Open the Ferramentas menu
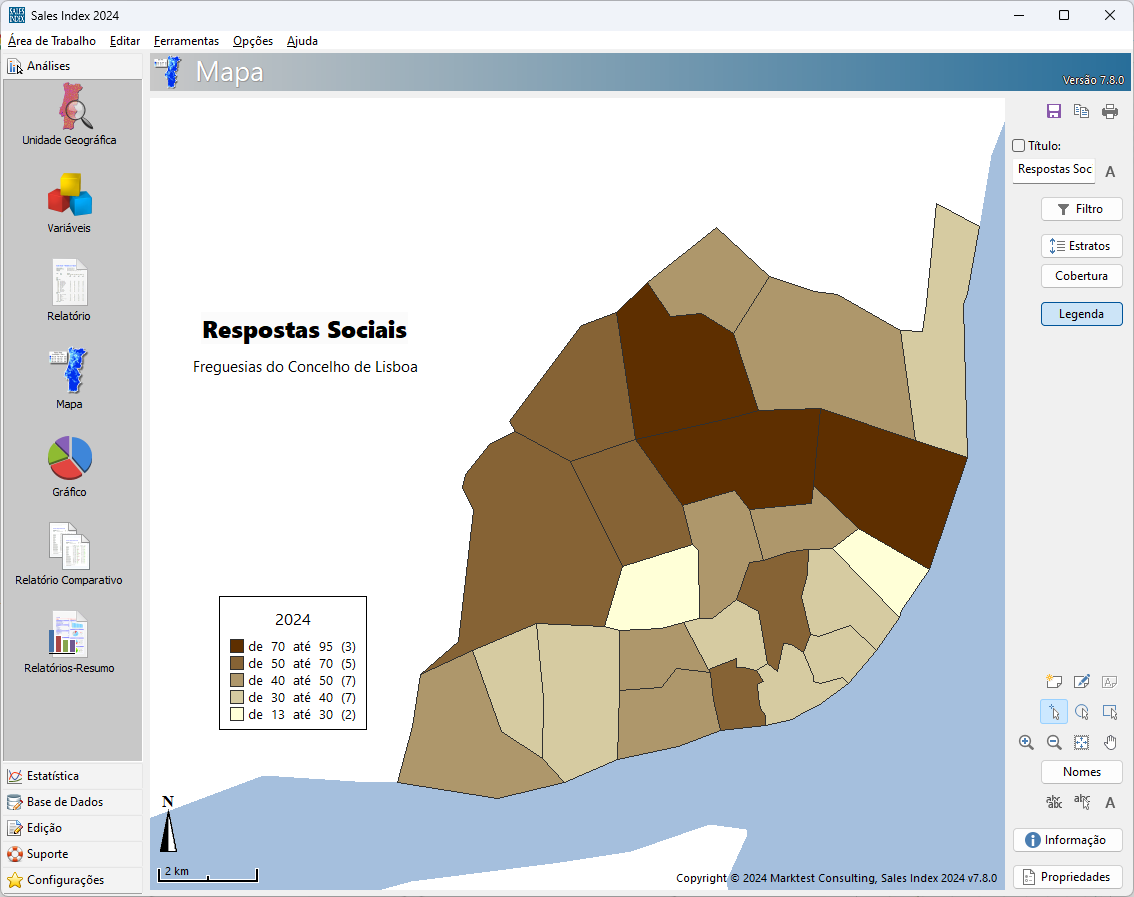Screen dimensions: 1134x897 coord(186,41)
